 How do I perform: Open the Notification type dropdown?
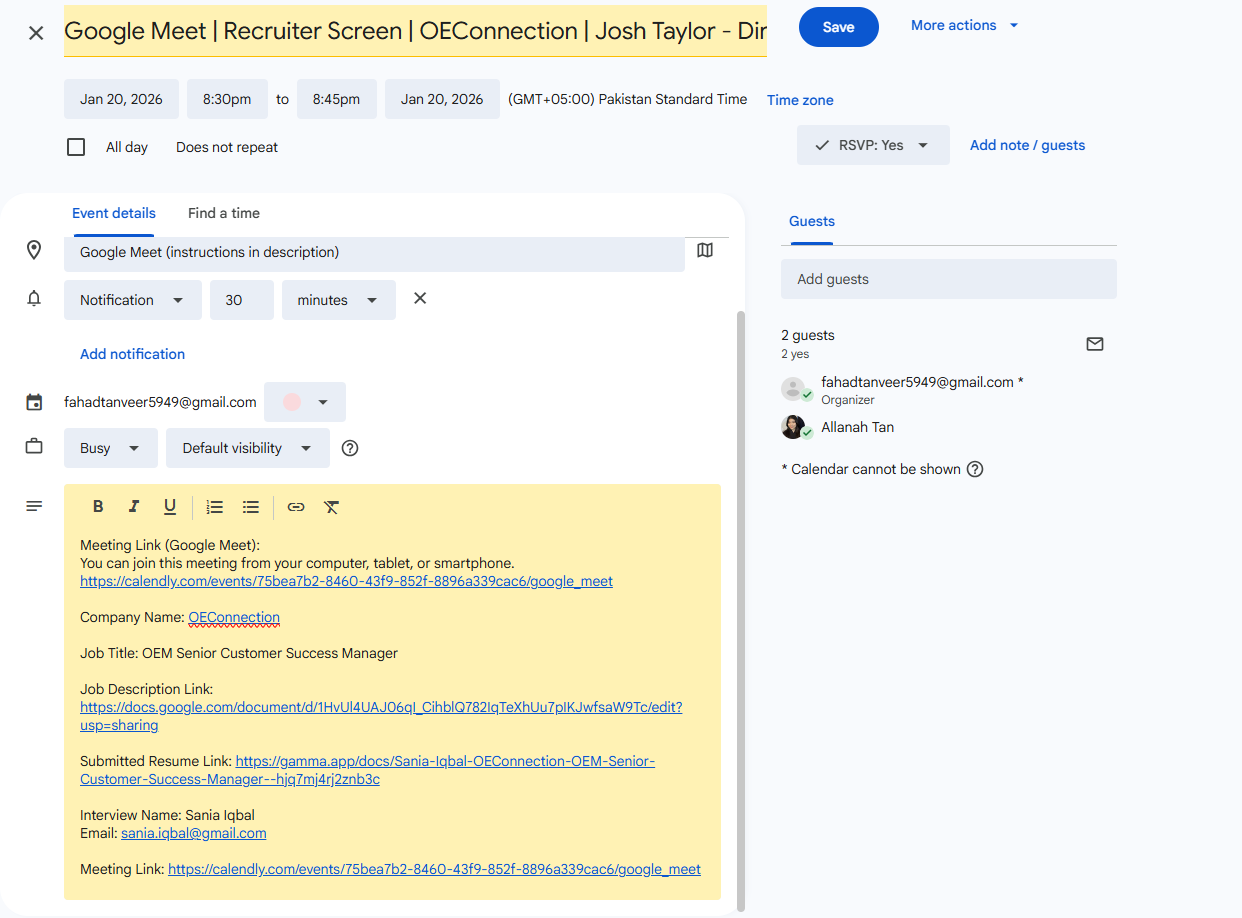pyautogui.click(x=133, y=300)
